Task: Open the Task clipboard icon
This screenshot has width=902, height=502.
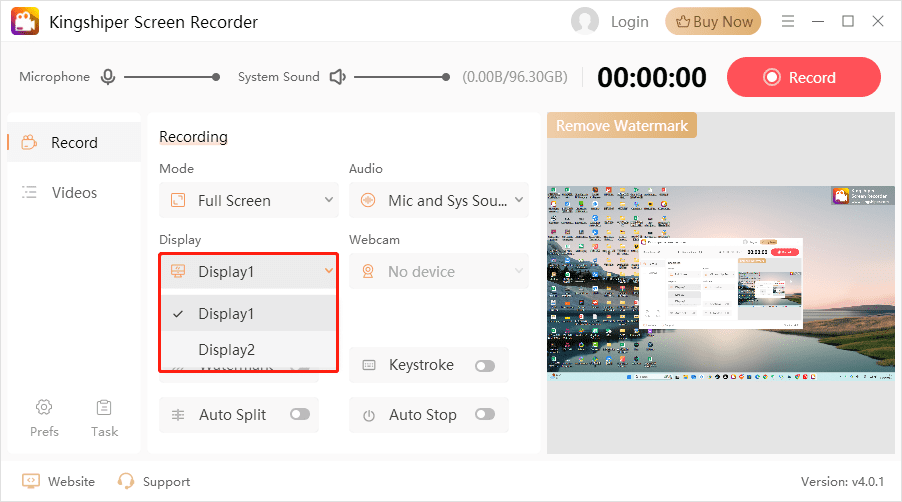Action: point(104,407)
